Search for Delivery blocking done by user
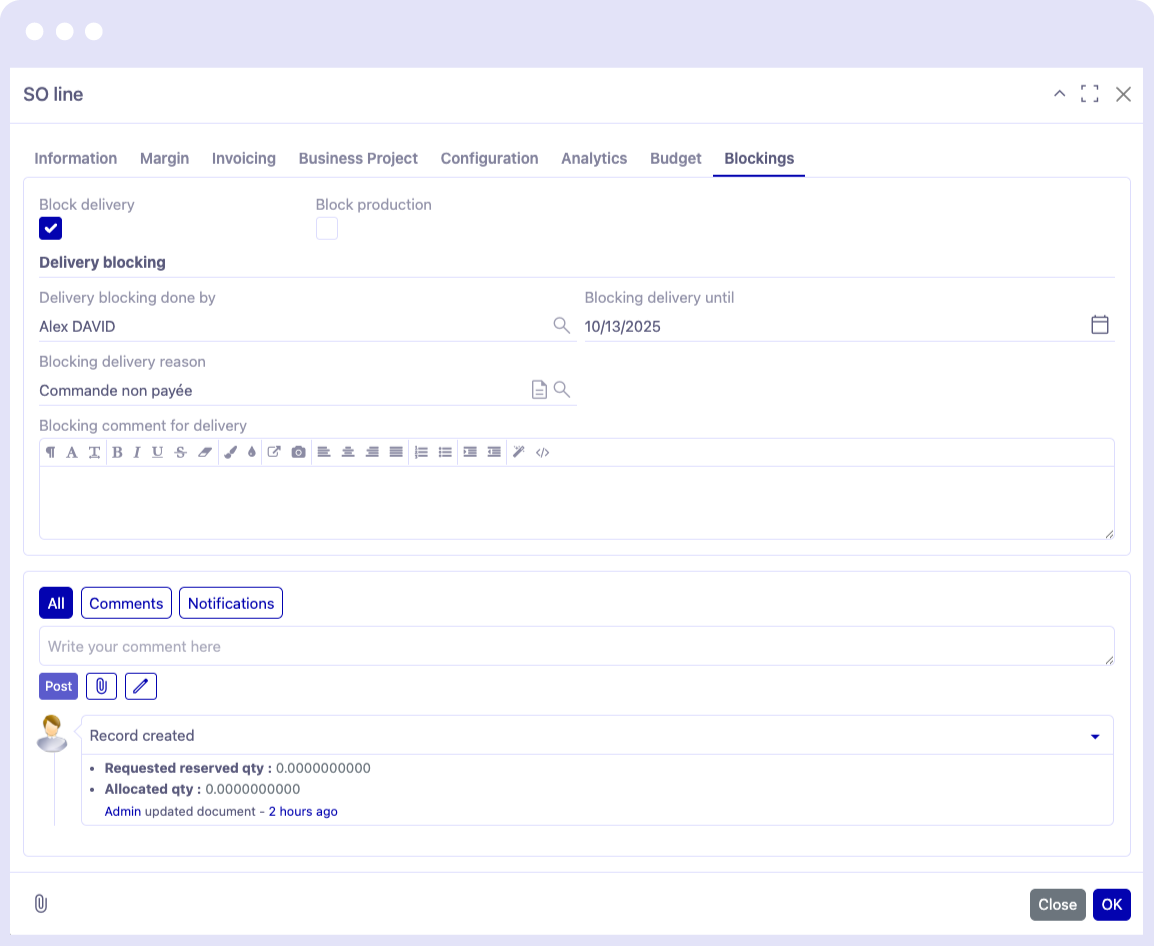This screenshot has height=946, width=1154. (561, 325)
